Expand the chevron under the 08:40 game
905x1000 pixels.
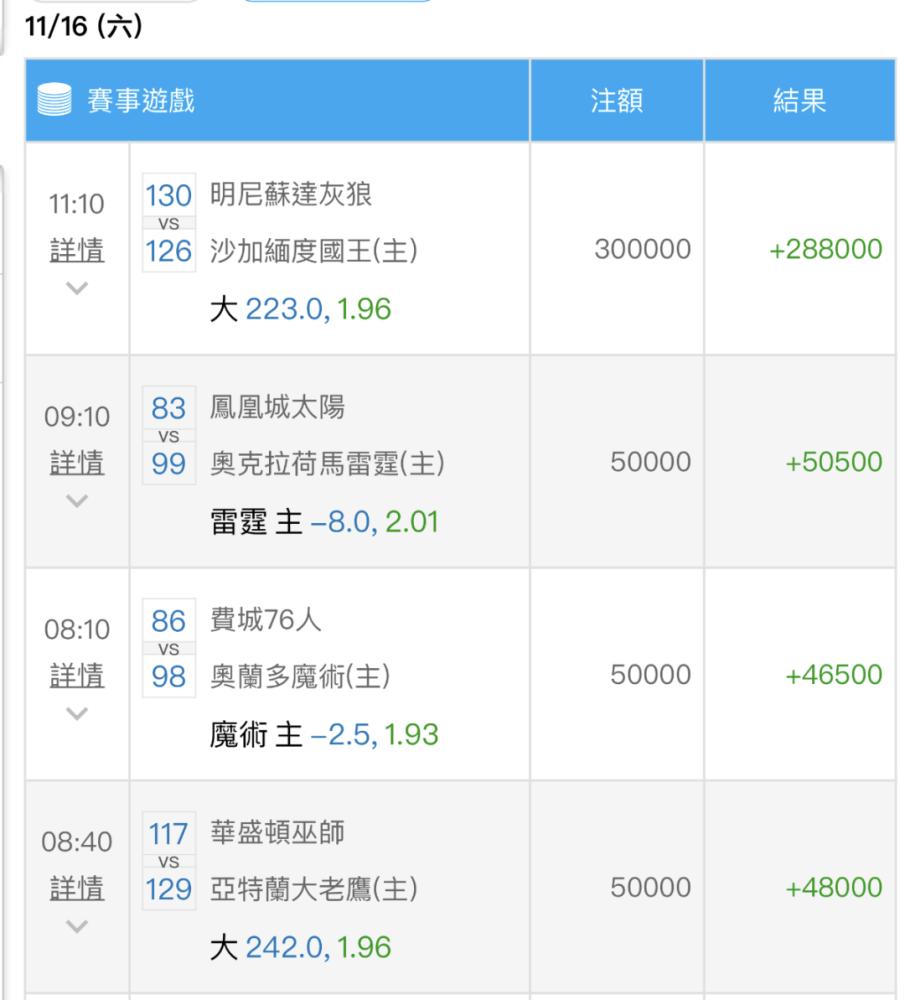pyautogui.click(x=77, y=926)
